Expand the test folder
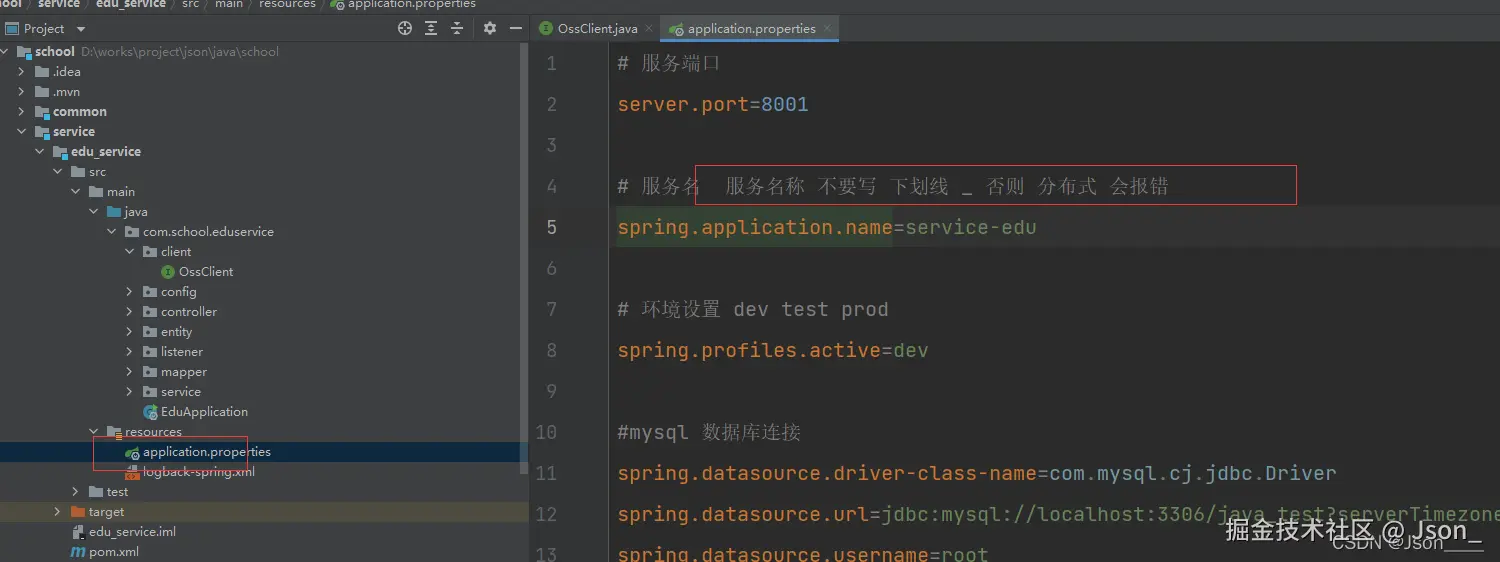The width and height of the screenshot is (1500, 562). pyautogui.click(x=76, y=492)
